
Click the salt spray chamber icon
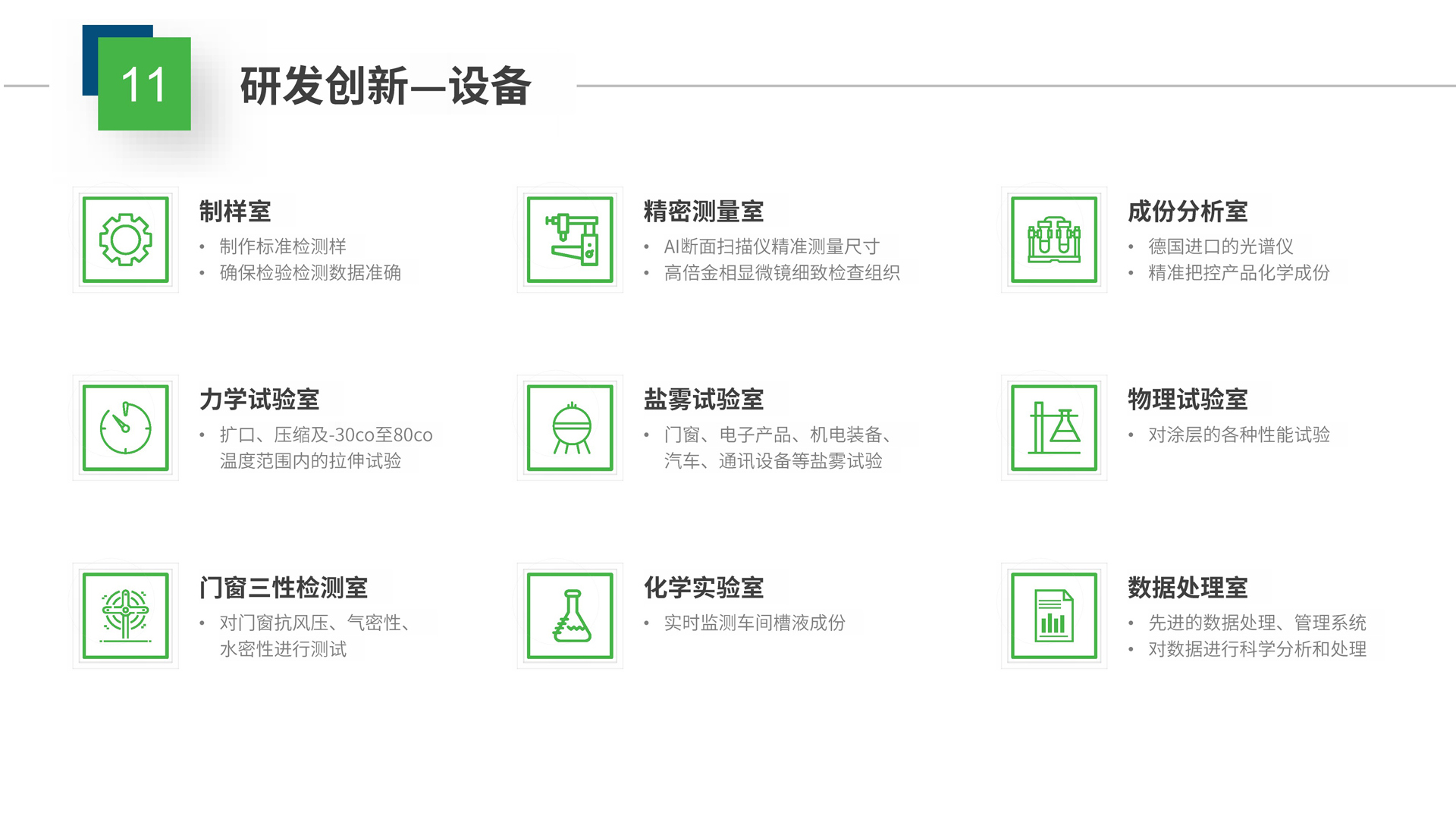[570, 428]
